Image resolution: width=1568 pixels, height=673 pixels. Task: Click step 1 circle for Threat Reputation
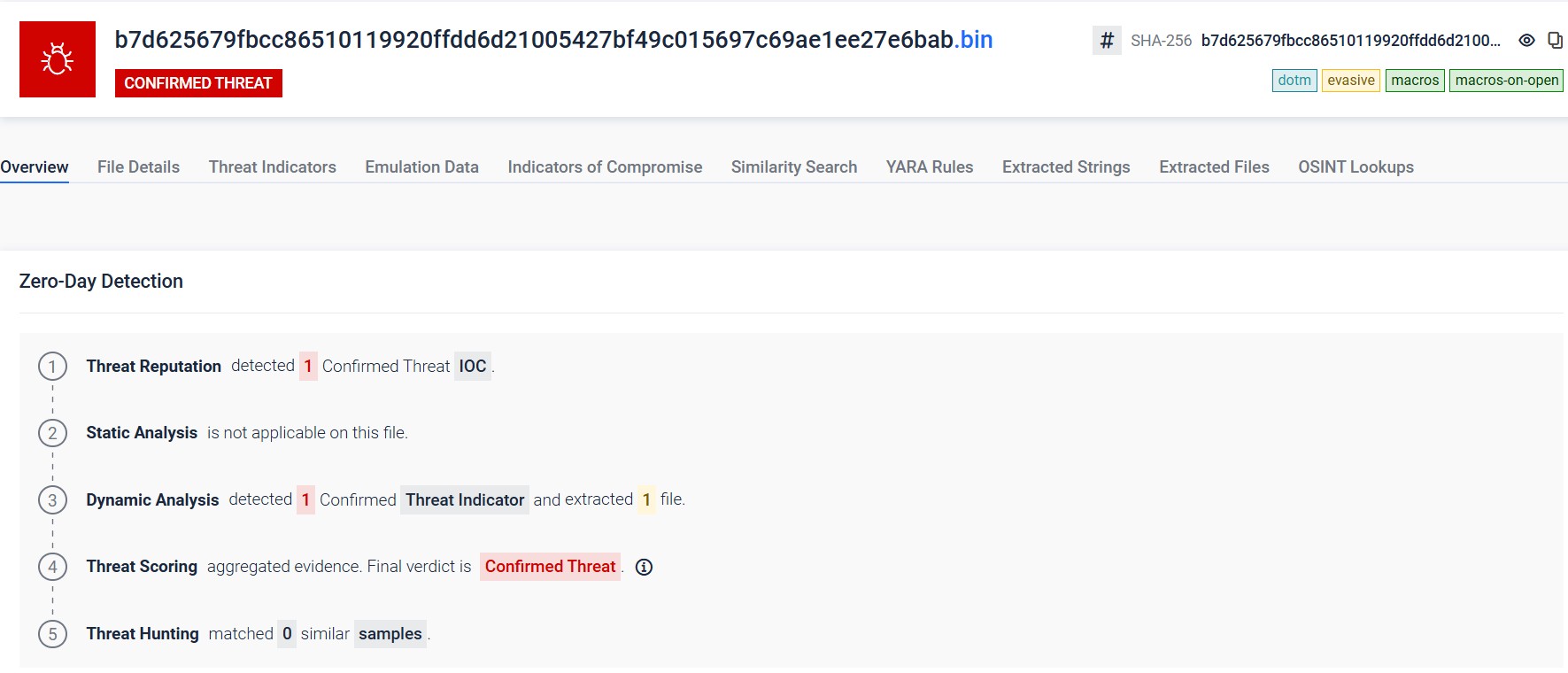point(53,367)
